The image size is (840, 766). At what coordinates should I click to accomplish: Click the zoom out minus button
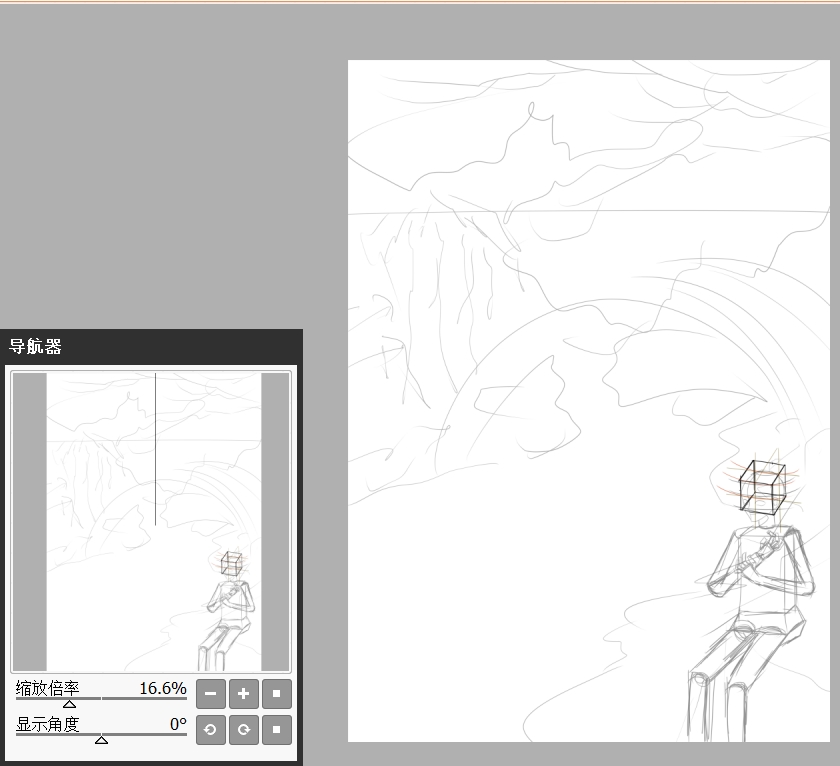pyautogui.click(x=211, y=694)
